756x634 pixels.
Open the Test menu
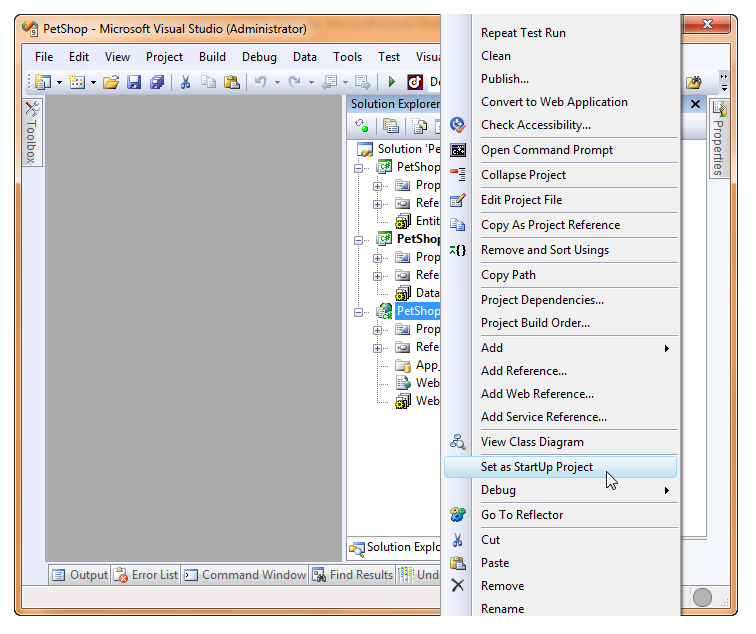pyautogui.click(x=389, y=57)
